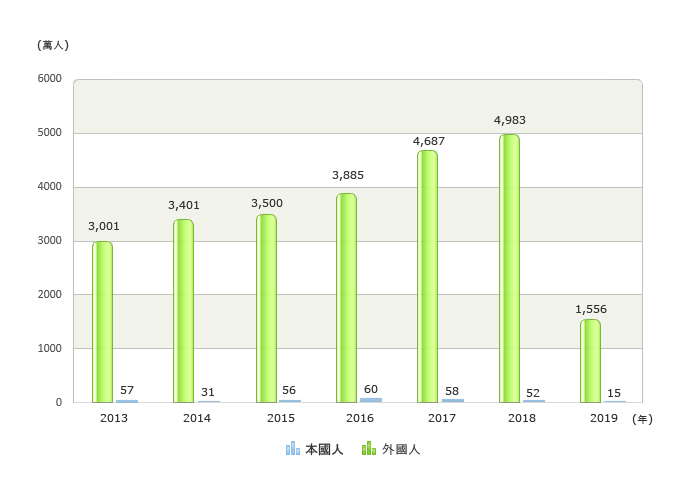This screenshot has width=680, height=480.
Task: Click the blue 2017 bar
Action: 453,401
